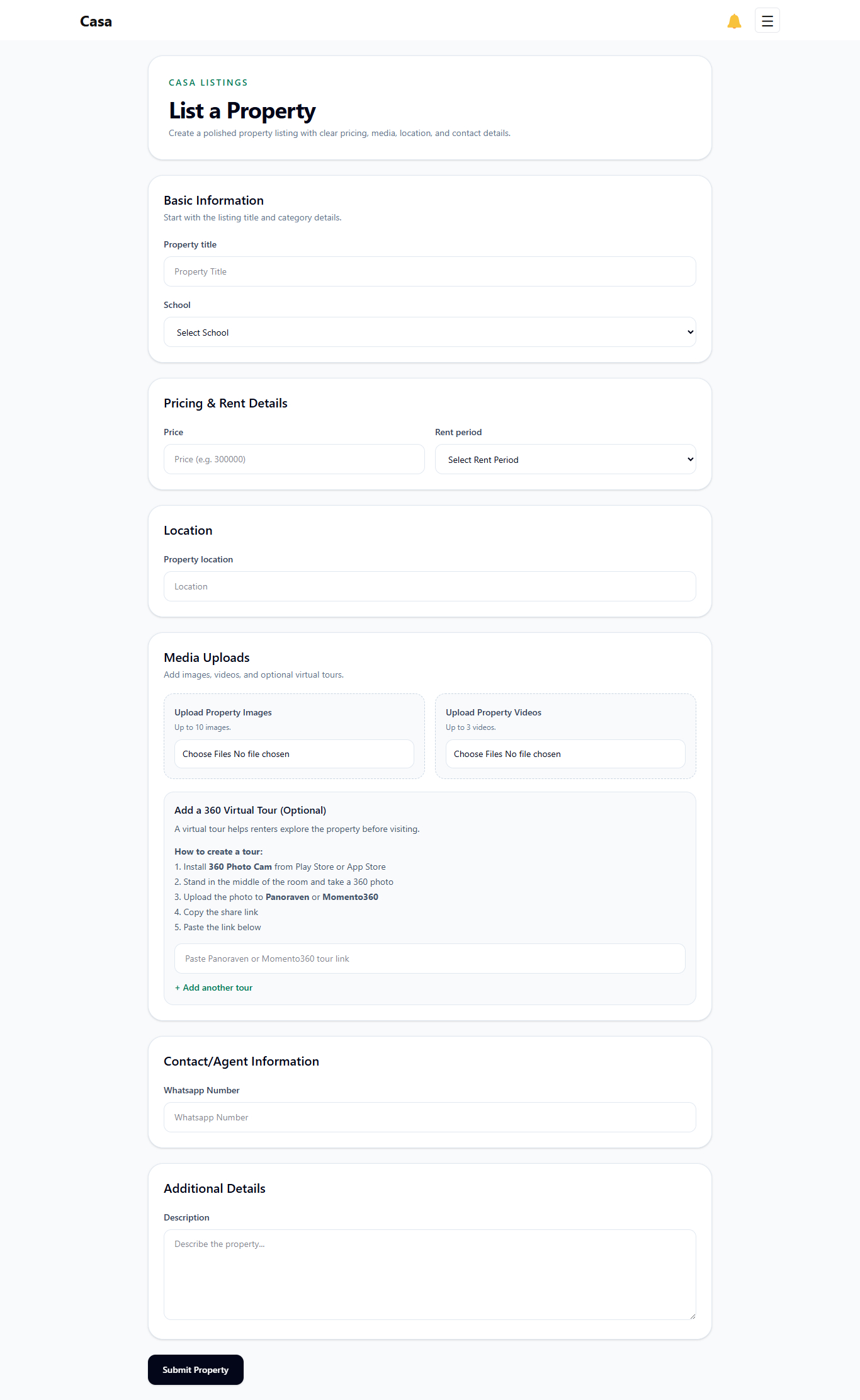Click the Location input field

coord(429,586)
